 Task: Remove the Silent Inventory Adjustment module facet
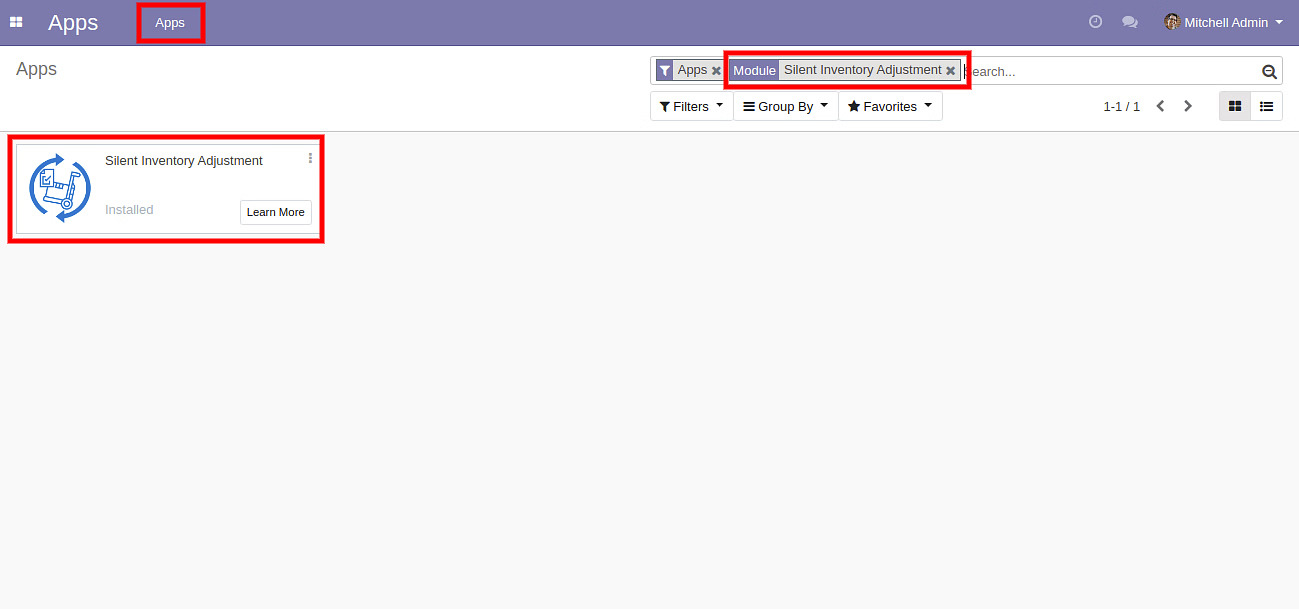[950, 71]
